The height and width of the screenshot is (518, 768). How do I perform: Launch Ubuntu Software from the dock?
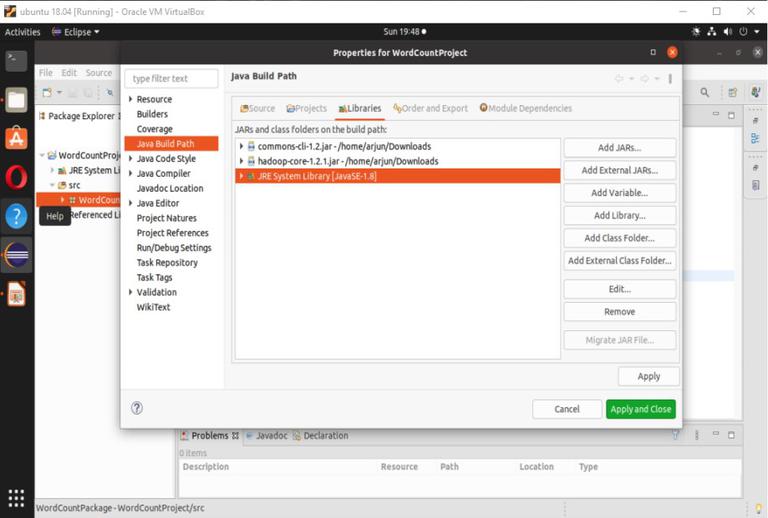coord(16,138)
